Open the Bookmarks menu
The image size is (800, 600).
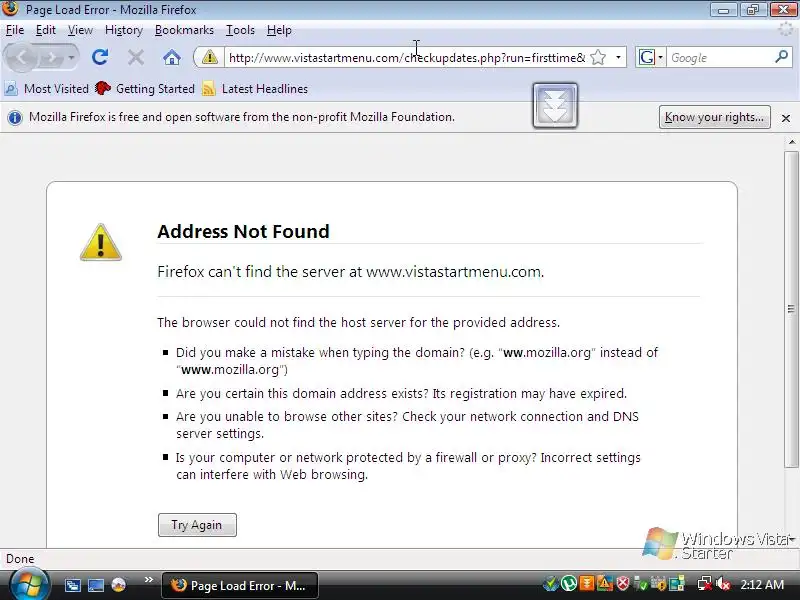pos(184,30)
